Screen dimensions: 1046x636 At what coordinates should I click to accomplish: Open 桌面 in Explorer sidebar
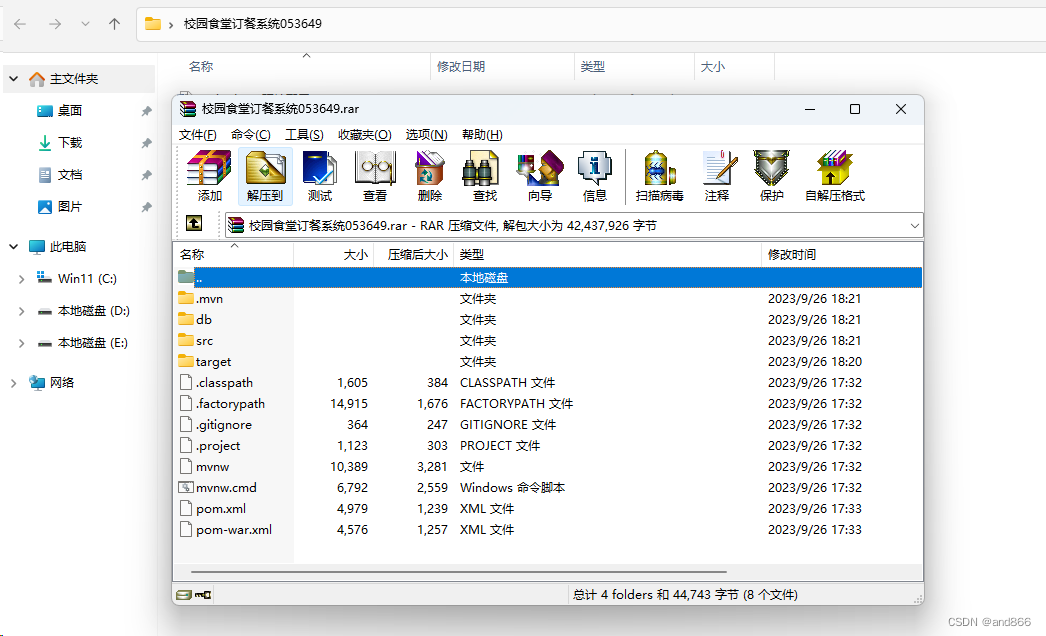pyautogui.click(x=70, y=111)
